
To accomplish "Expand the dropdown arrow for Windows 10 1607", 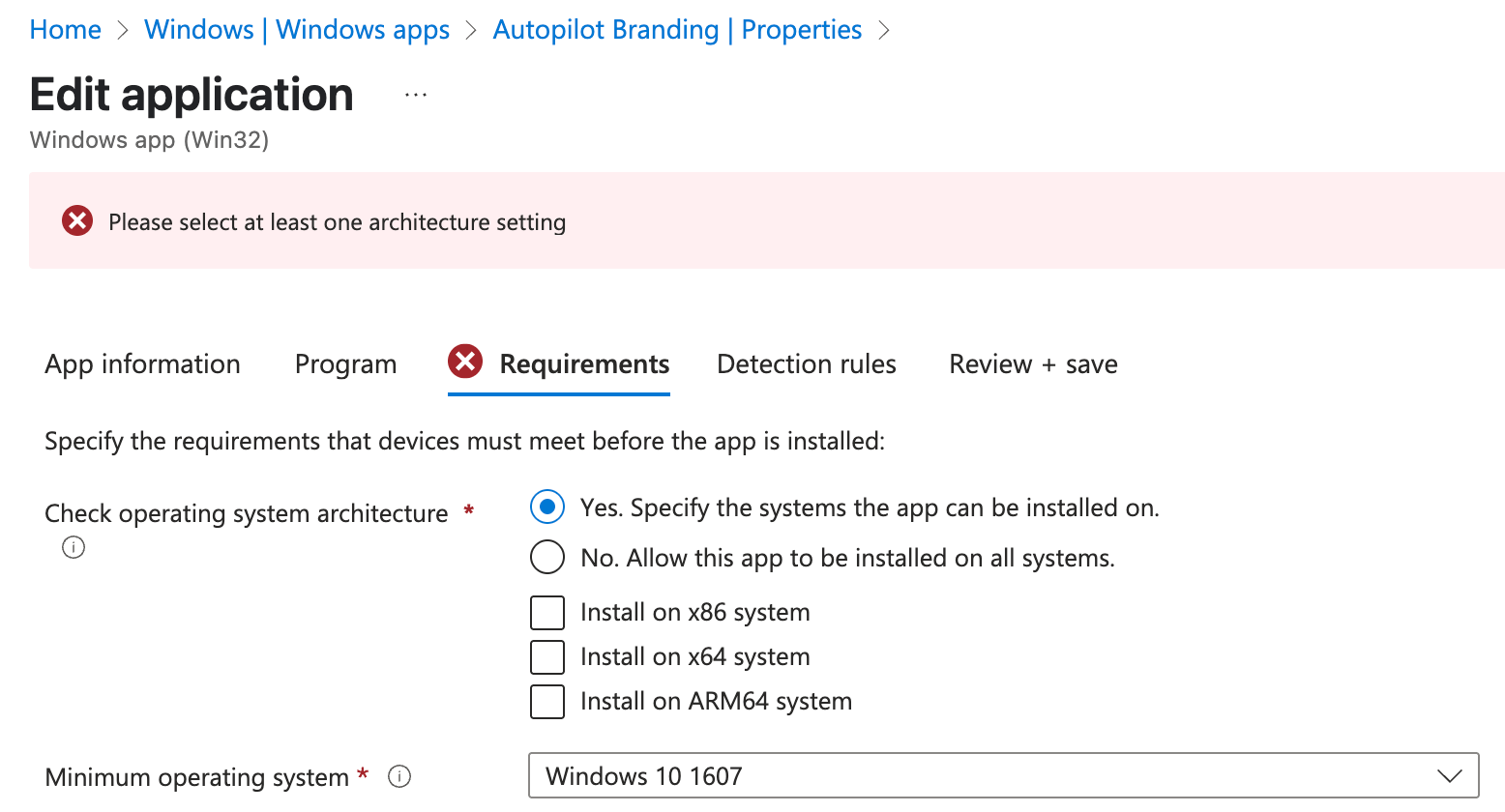I will 1448,776.
